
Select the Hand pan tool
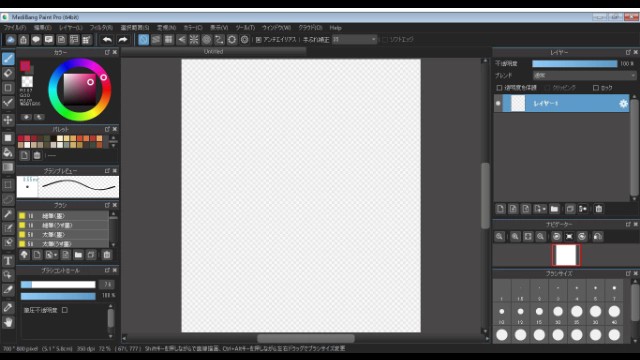8,323
